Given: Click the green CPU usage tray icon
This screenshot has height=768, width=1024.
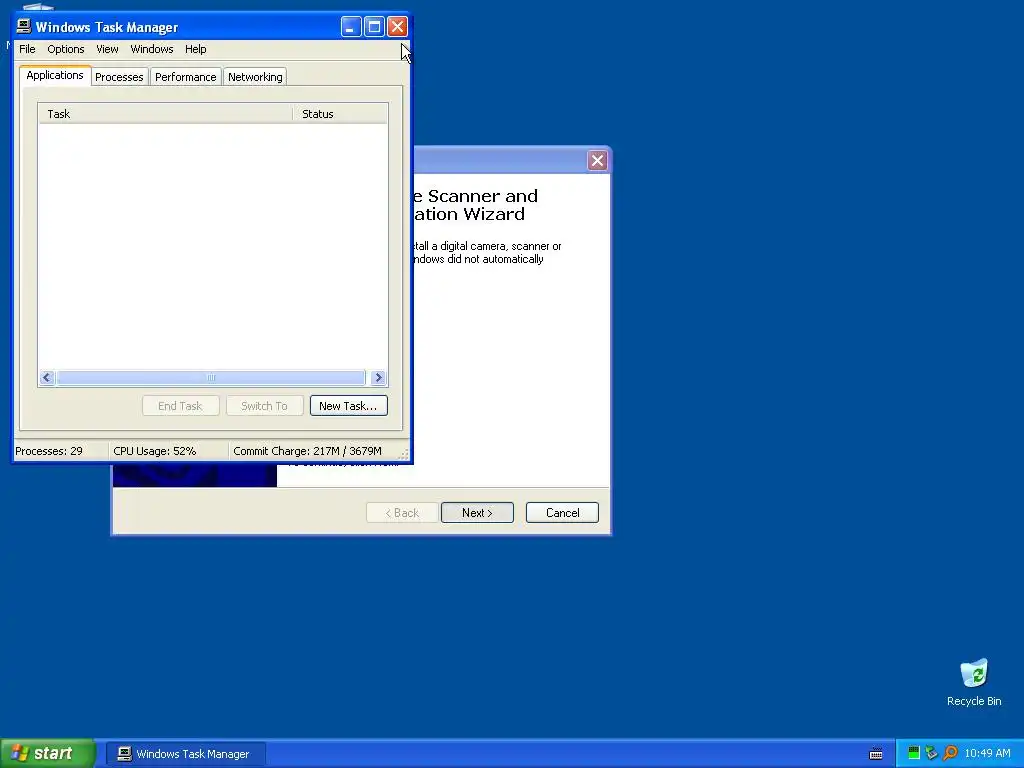Looking at the screenshot, I should click(x=914, y=754).
